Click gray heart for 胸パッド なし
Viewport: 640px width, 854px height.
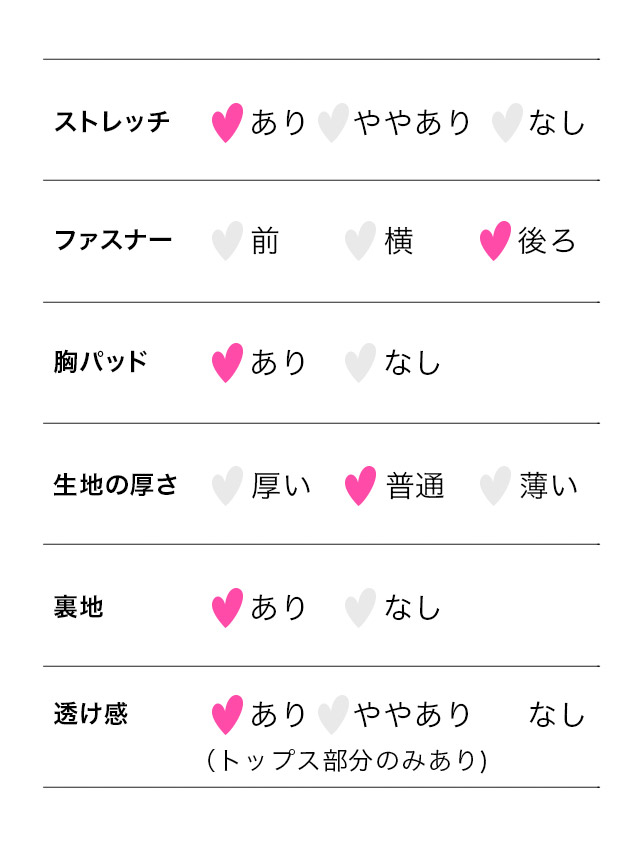click(x=360, y=363)
